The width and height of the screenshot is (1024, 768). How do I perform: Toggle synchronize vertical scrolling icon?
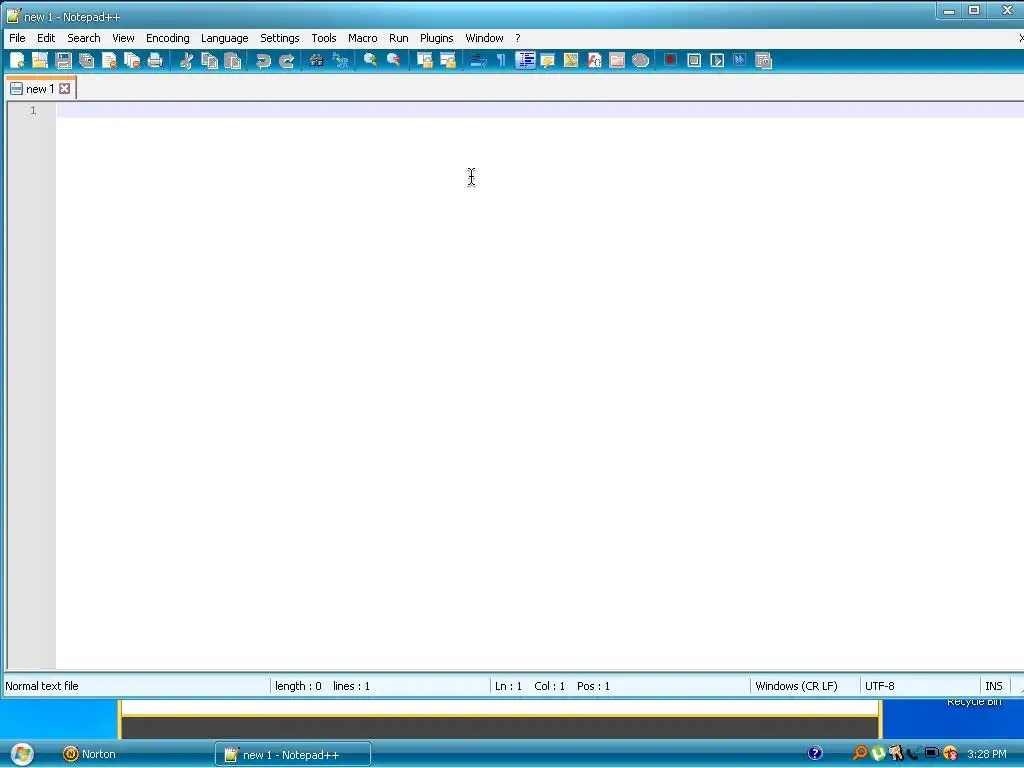(424, 61)
